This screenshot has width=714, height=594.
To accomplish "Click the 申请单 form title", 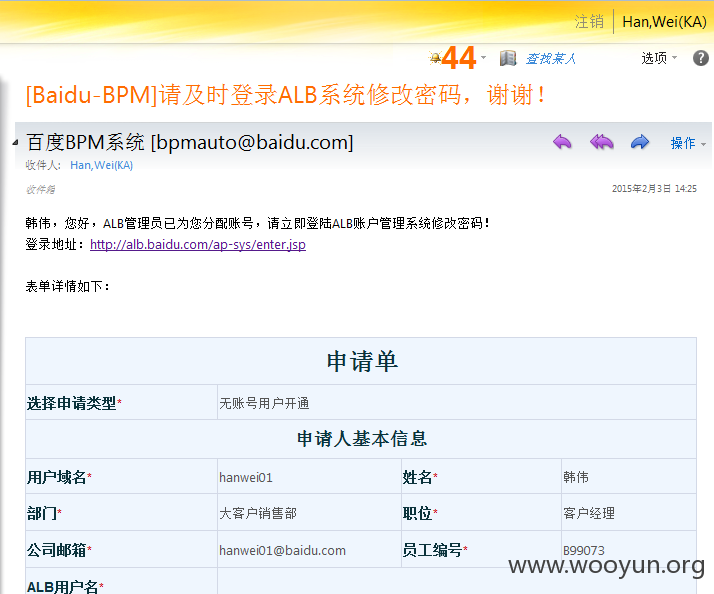I will (362, 361).
